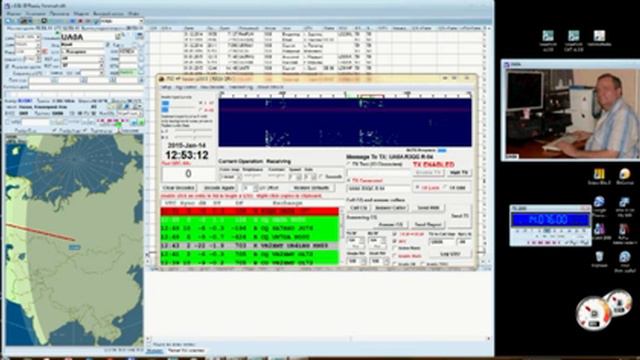Select the gray highlighted decode row

point(249,246)
